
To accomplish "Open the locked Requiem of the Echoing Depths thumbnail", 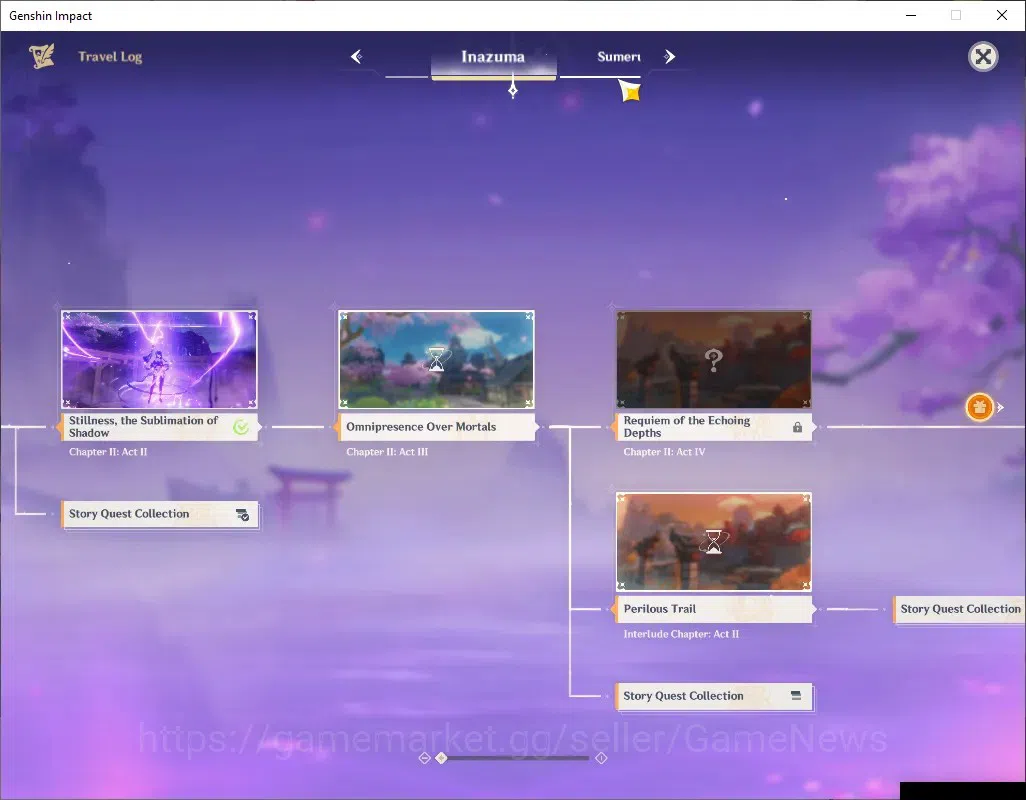I will [714, 360].
